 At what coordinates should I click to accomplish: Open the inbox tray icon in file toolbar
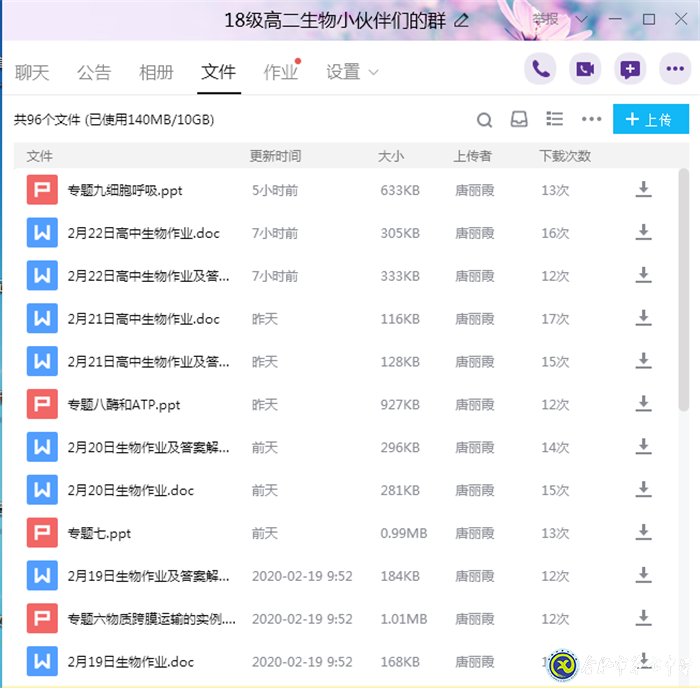[519, 120]
